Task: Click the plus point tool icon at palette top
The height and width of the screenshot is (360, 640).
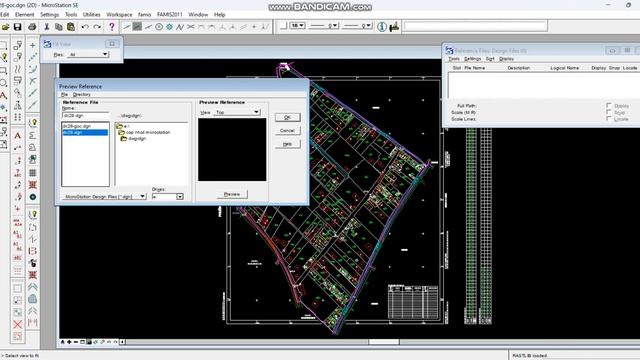Action: point(33,45)
